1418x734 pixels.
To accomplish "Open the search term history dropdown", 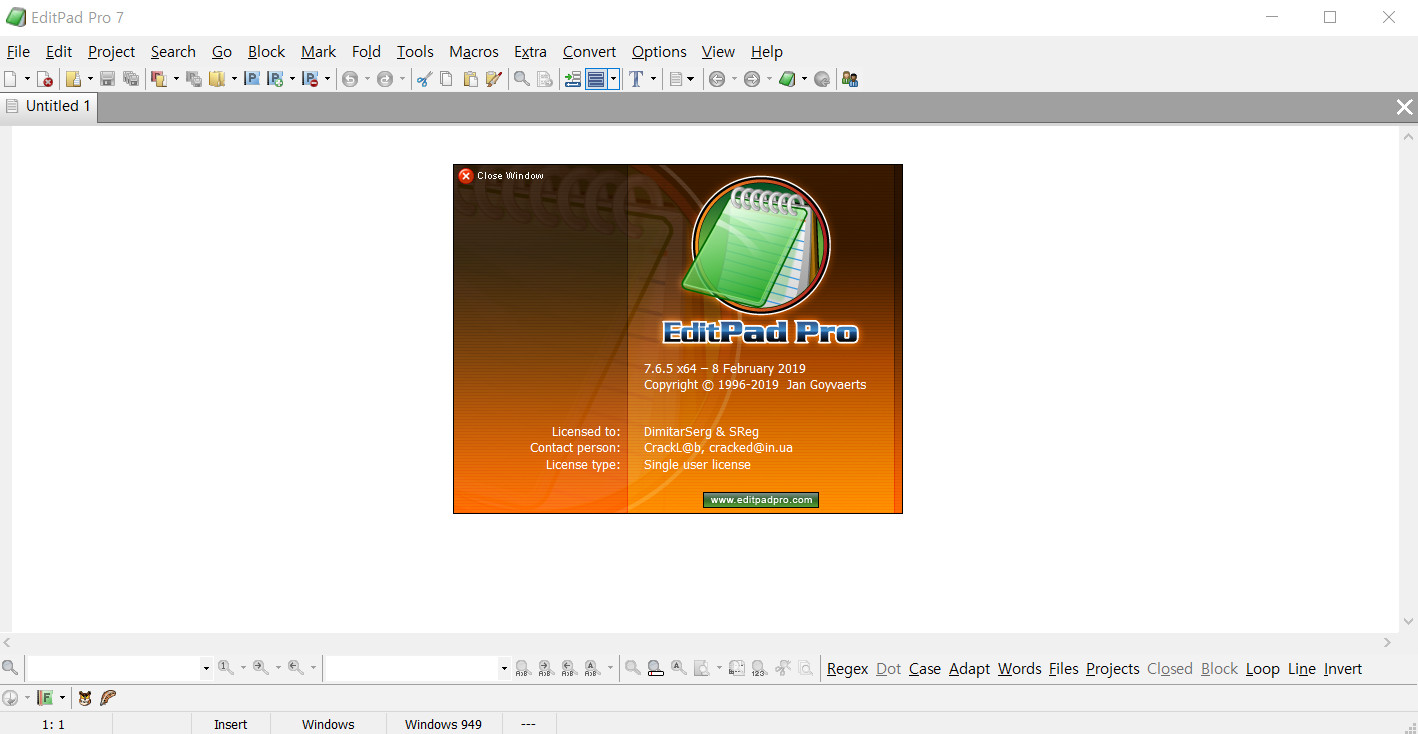I will pyautogui.click(x=206, y=668).
